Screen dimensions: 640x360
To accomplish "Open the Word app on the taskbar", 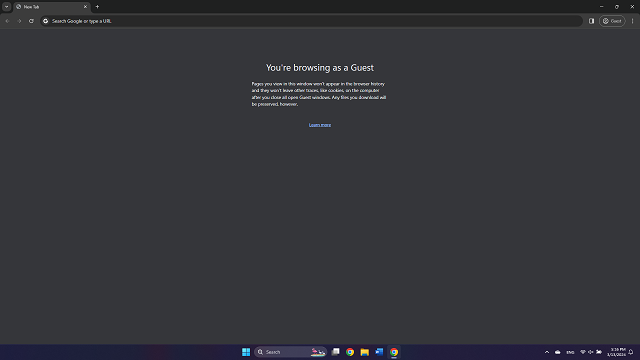I will [379, 352].
